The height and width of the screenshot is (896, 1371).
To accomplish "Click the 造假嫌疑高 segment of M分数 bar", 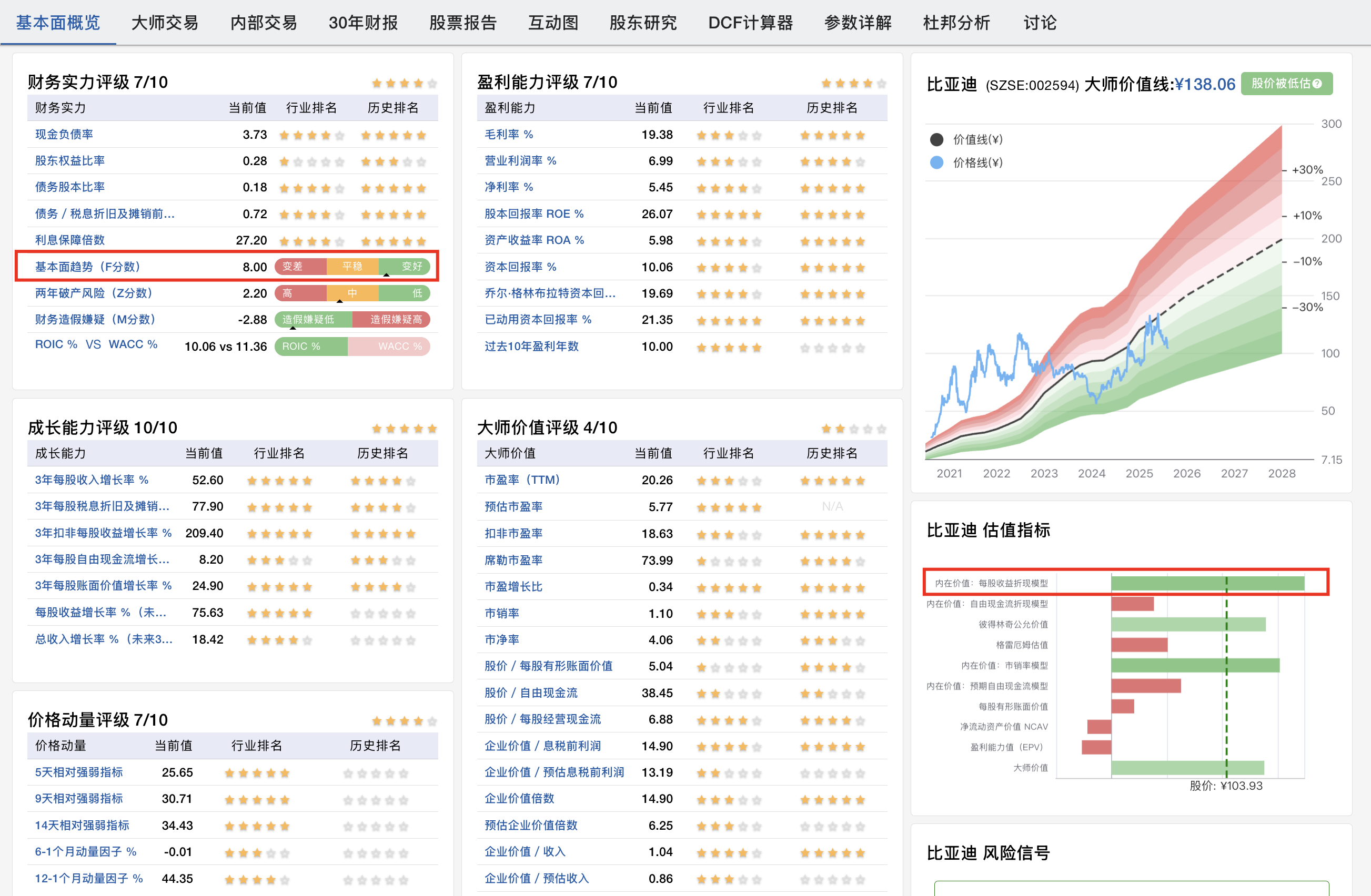I will (392, 320).
